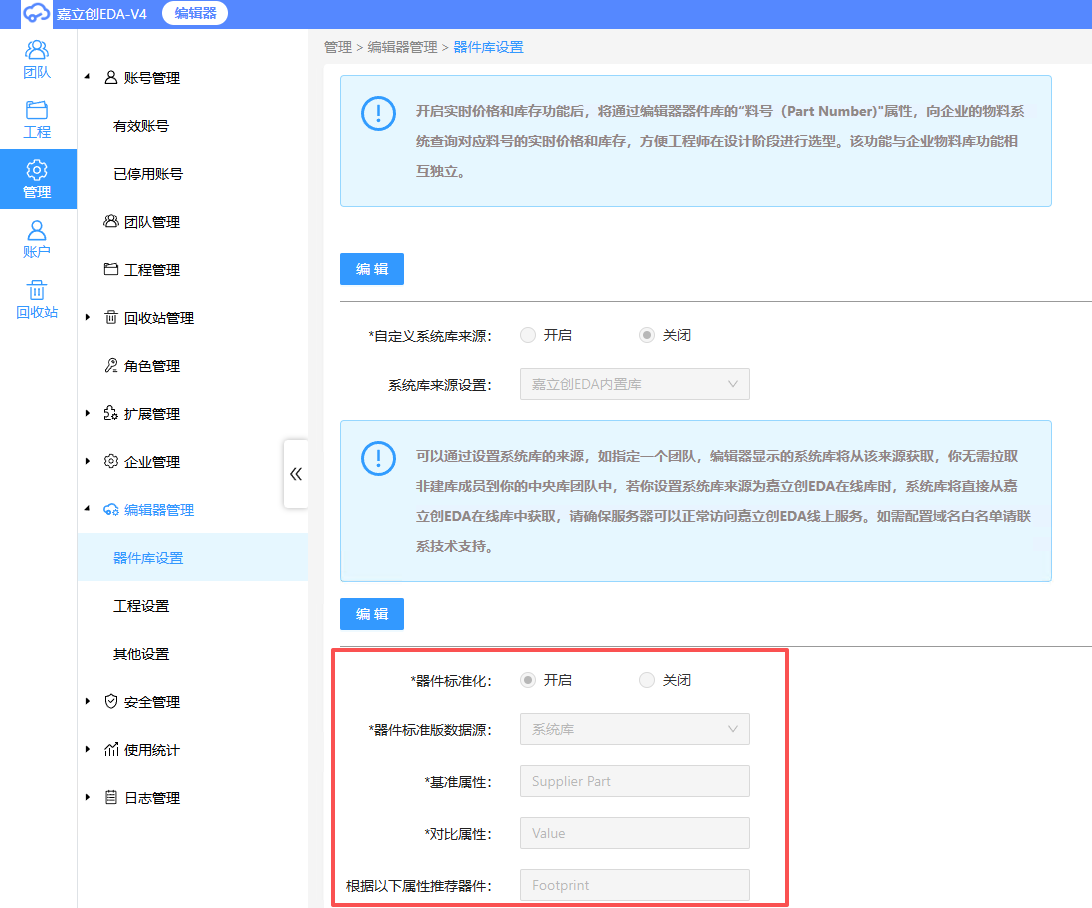The image size is (1092, 908).
Task: Click info icon in system library notice
Action: click(378, 458)
